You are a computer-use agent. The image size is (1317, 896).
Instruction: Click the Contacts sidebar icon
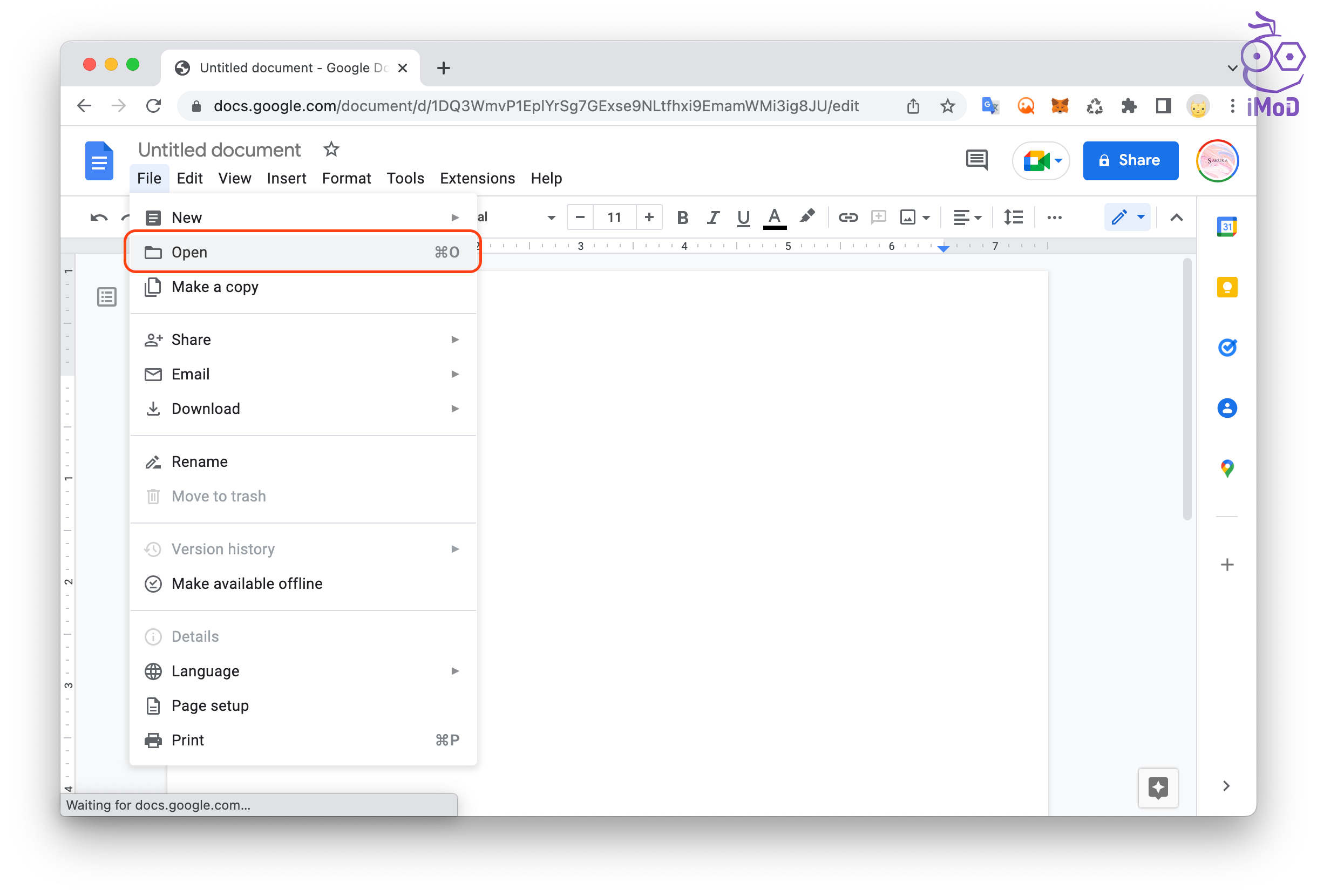tap(1226, 408)
